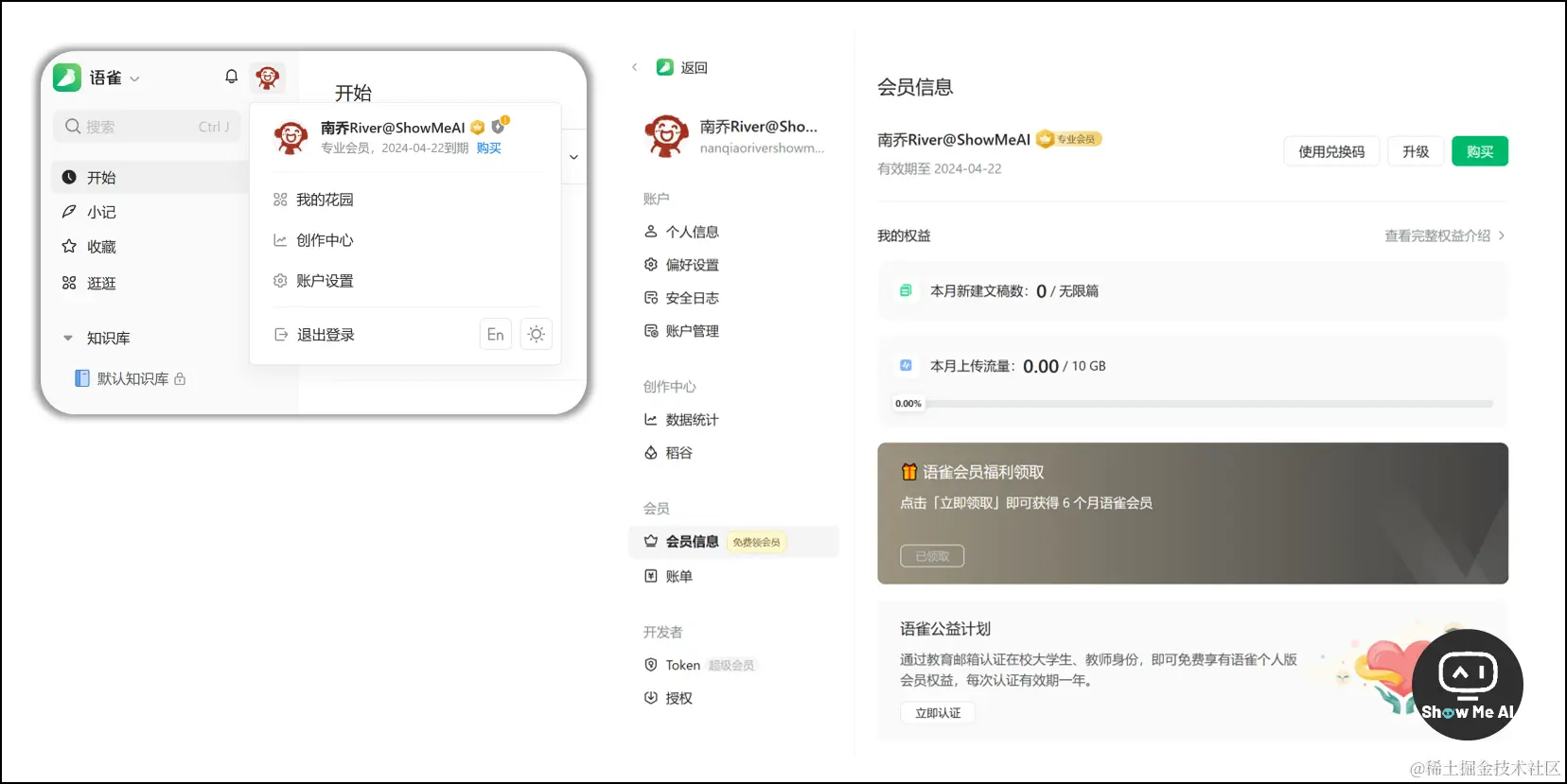This screenshot has height=784, width=1567.
Task: Expand the 语雀 workspace dropdown arrow
Action: pos(135,78)
